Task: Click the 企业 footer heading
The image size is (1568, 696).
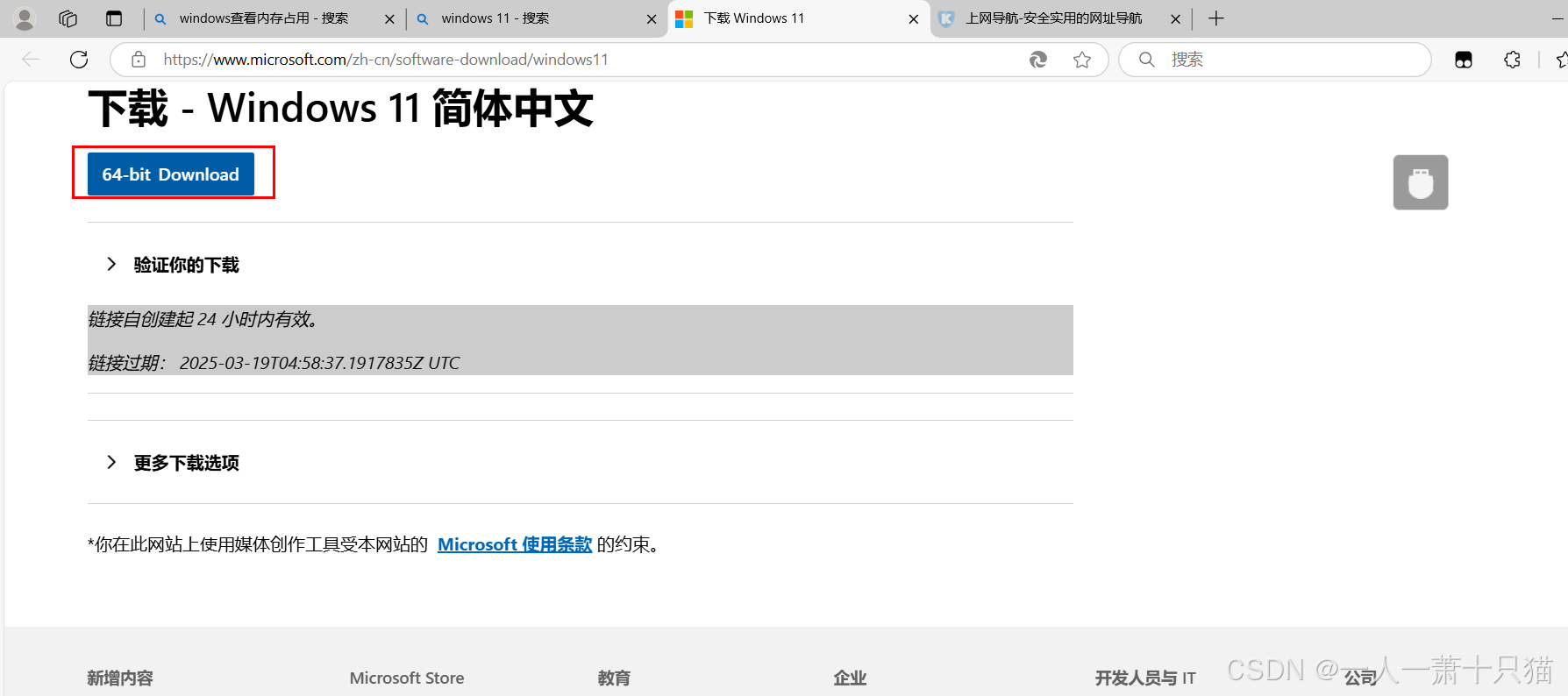Action: point(850,678)
